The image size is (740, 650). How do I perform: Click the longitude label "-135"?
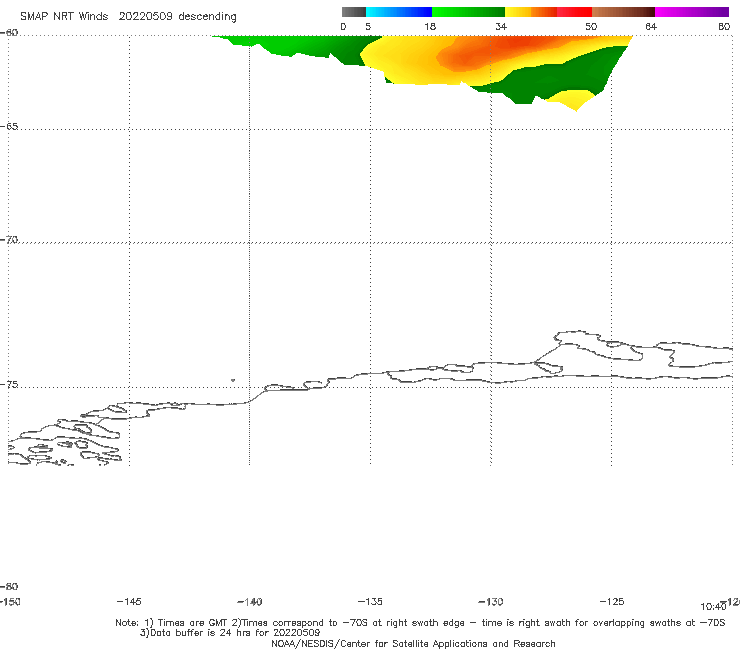[x=370, y=601]
